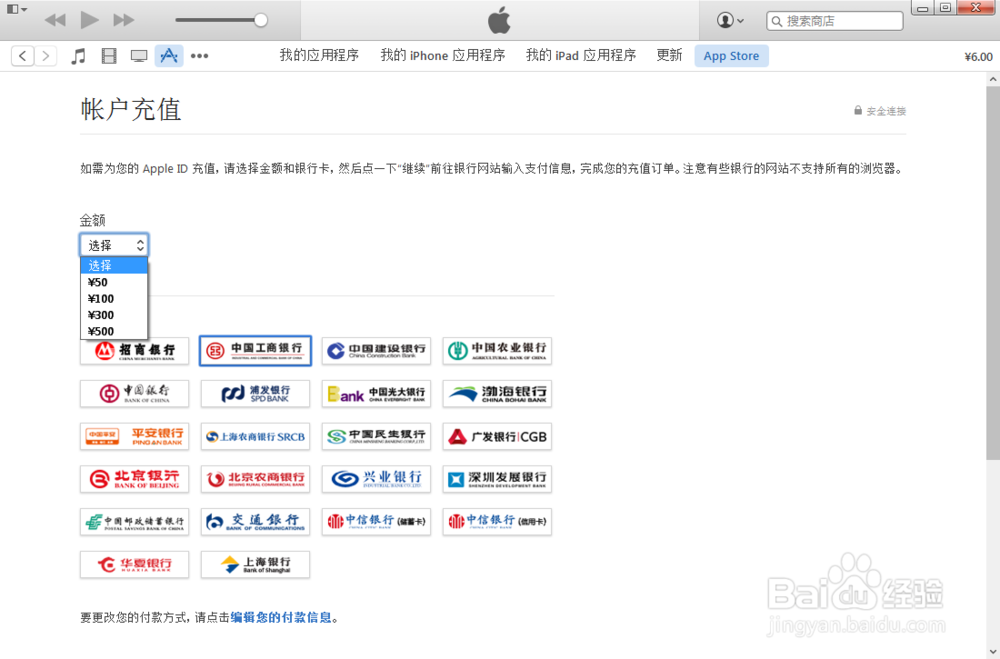The image size is (1000, 659).
Task: Open the Movies library icon
Action: pyautogui.click(x=109, y=56)
